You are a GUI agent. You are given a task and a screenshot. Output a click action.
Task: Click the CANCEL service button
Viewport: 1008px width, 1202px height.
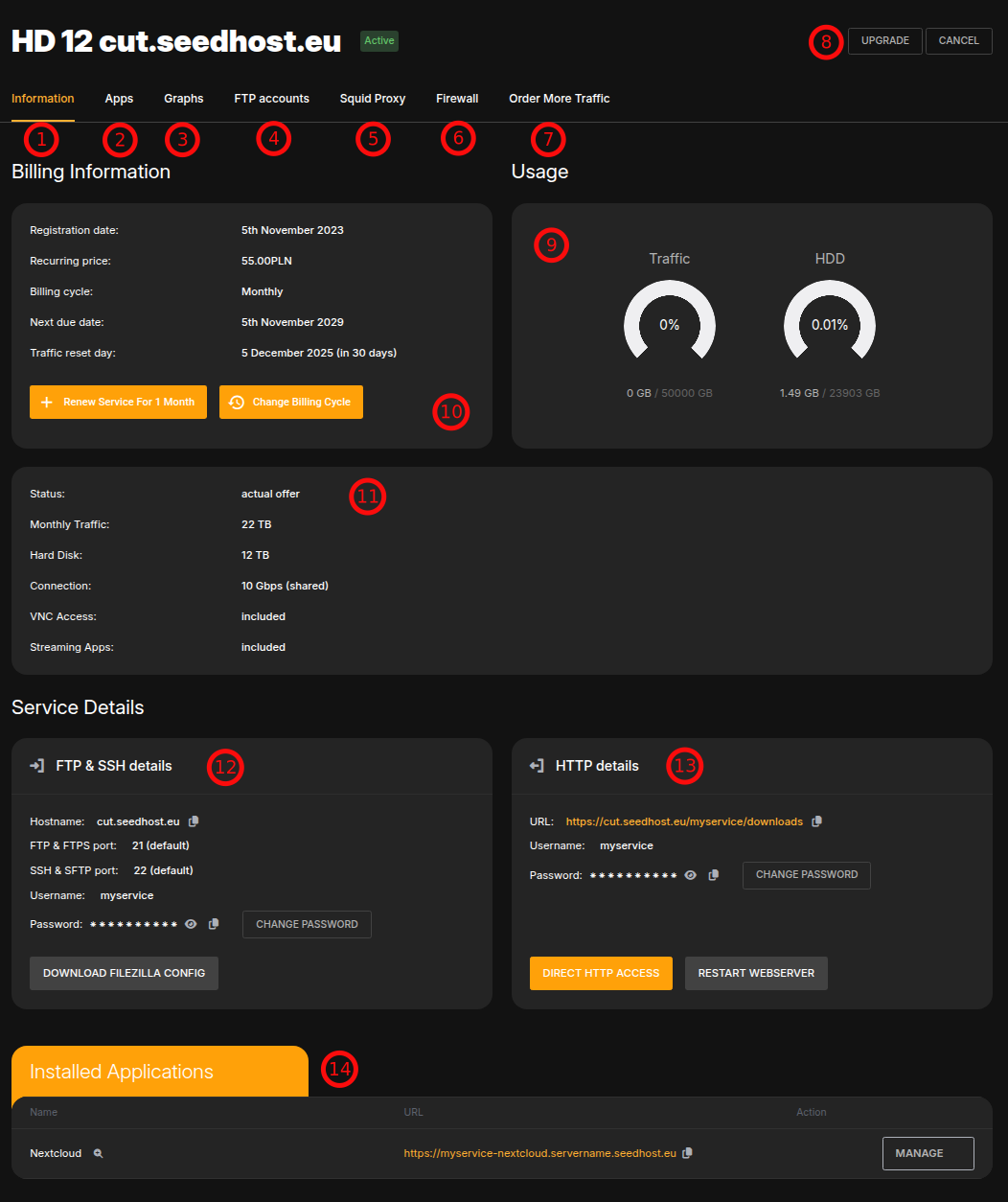point(959,41)
